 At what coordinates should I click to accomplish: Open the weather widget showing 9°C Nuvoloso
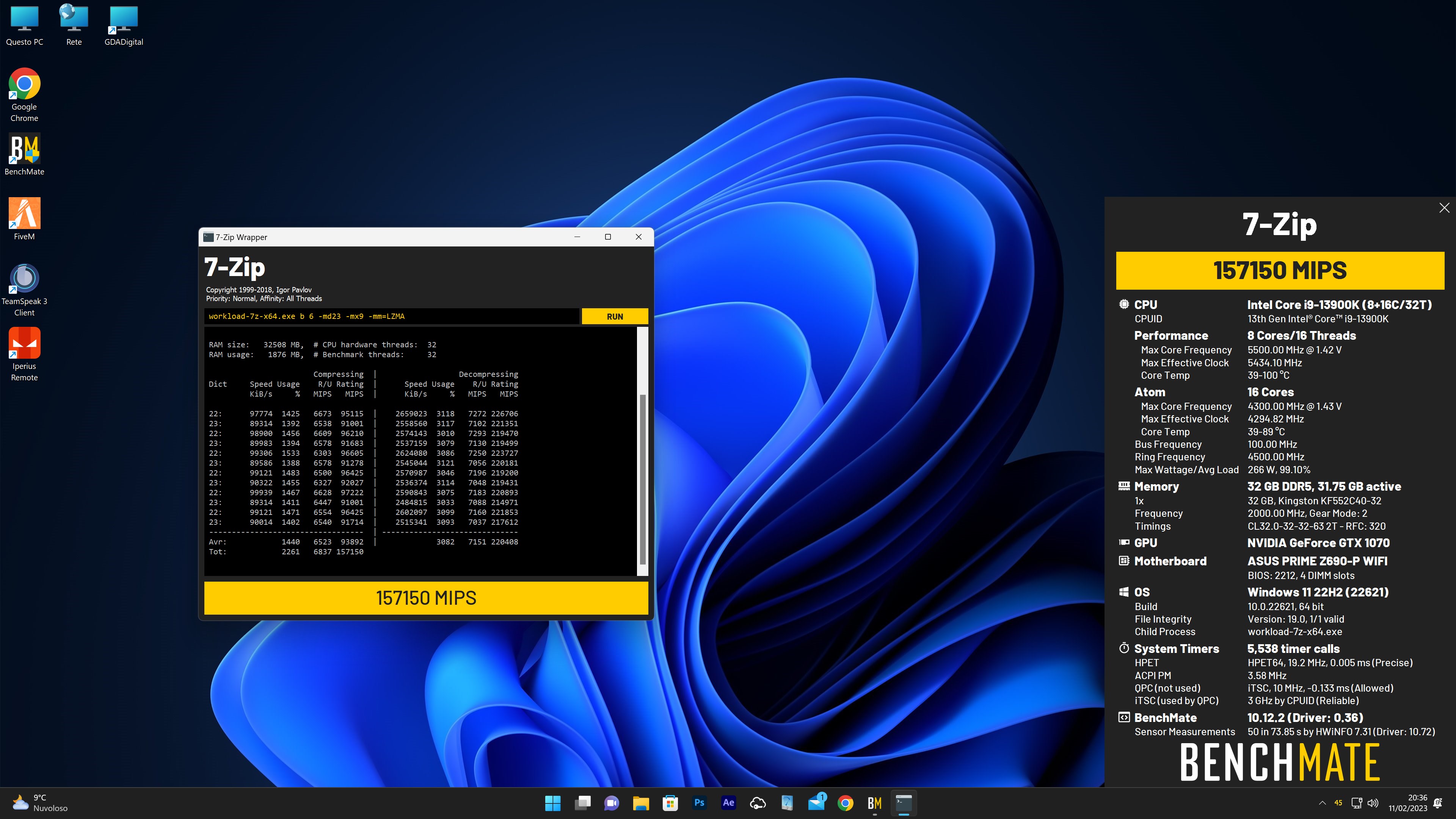[x=39, y=803]
